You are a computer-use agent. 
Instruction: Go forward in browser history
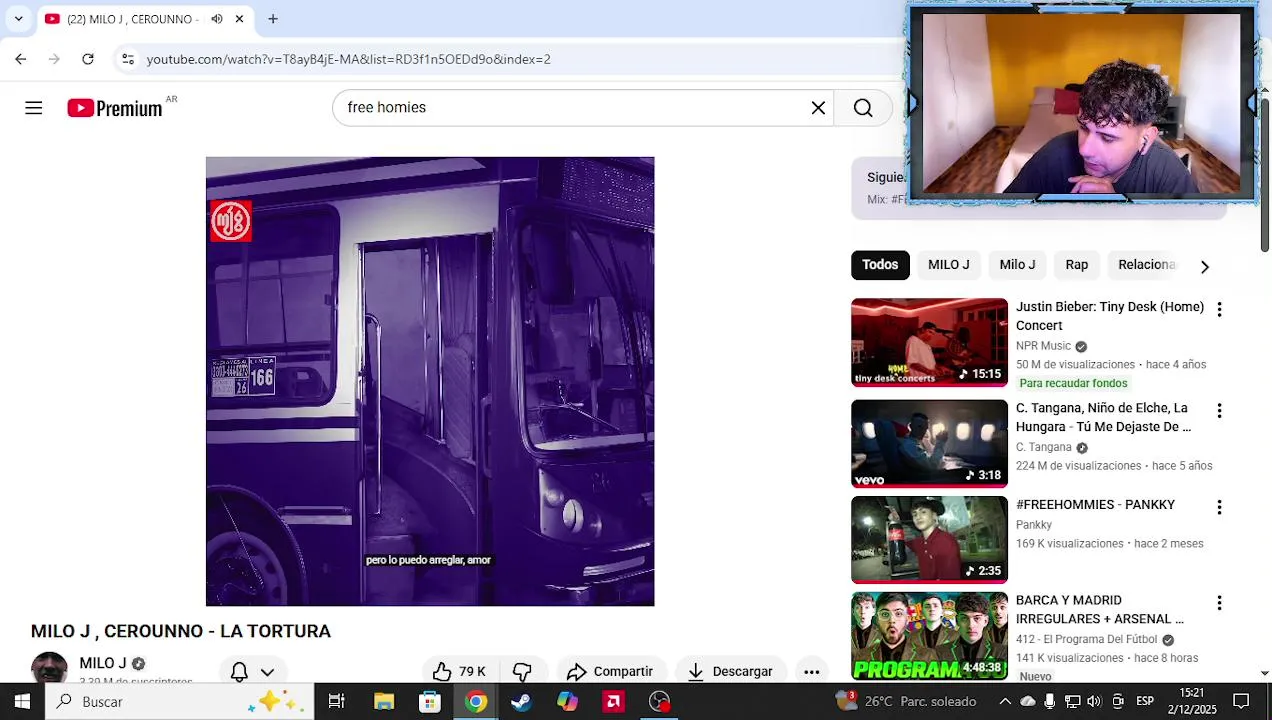pos(54,59)
